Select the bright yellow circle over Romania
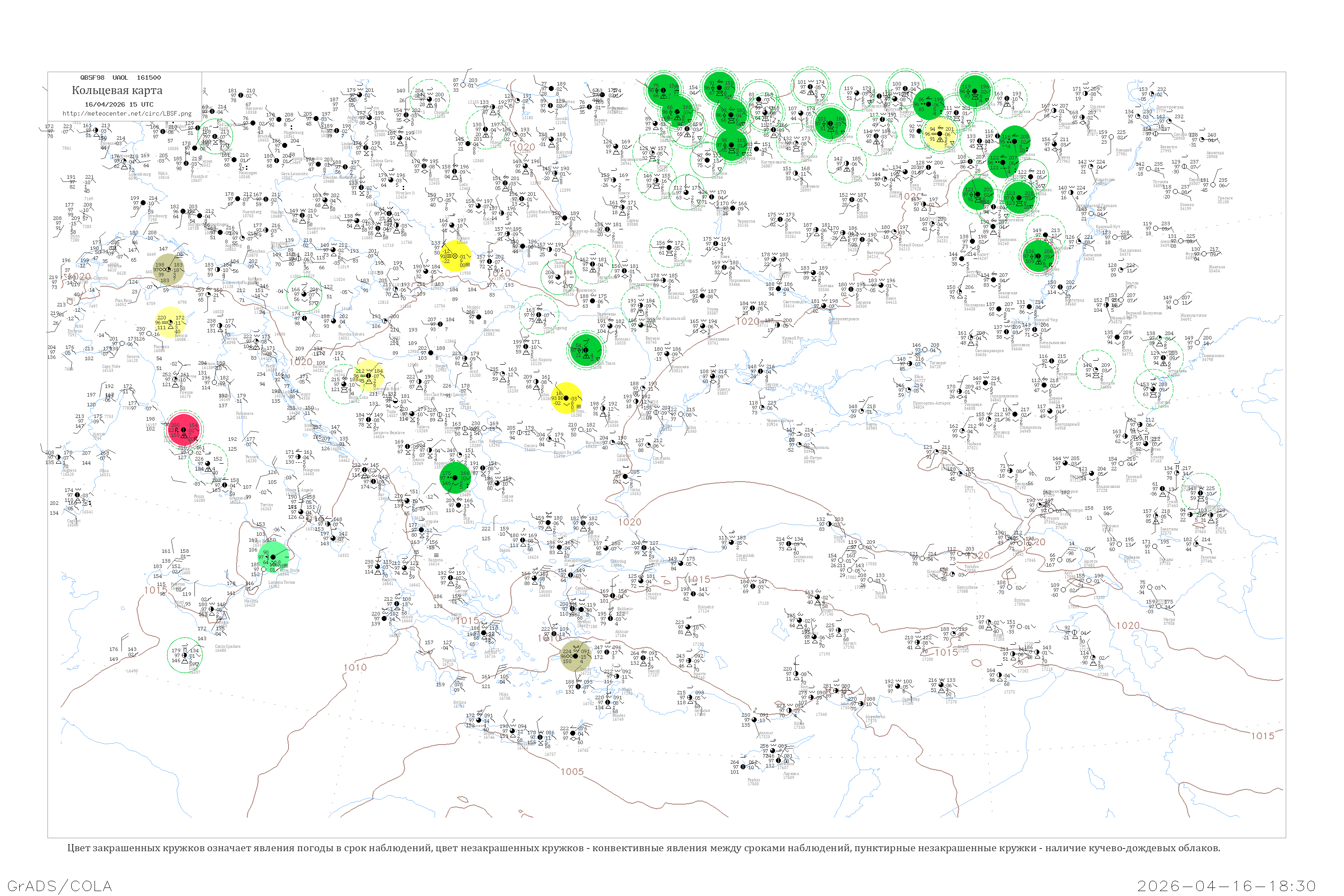The height and width of the screenshot is (896, 1344). point(567,398)
